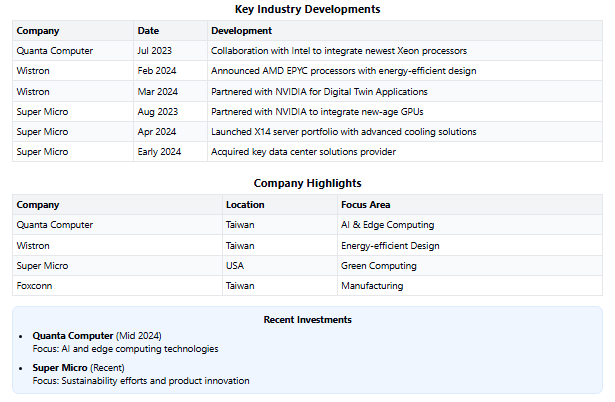Click Taiwan location in Wistron row
Screen dimensions: 615x402
pos(280,246)
